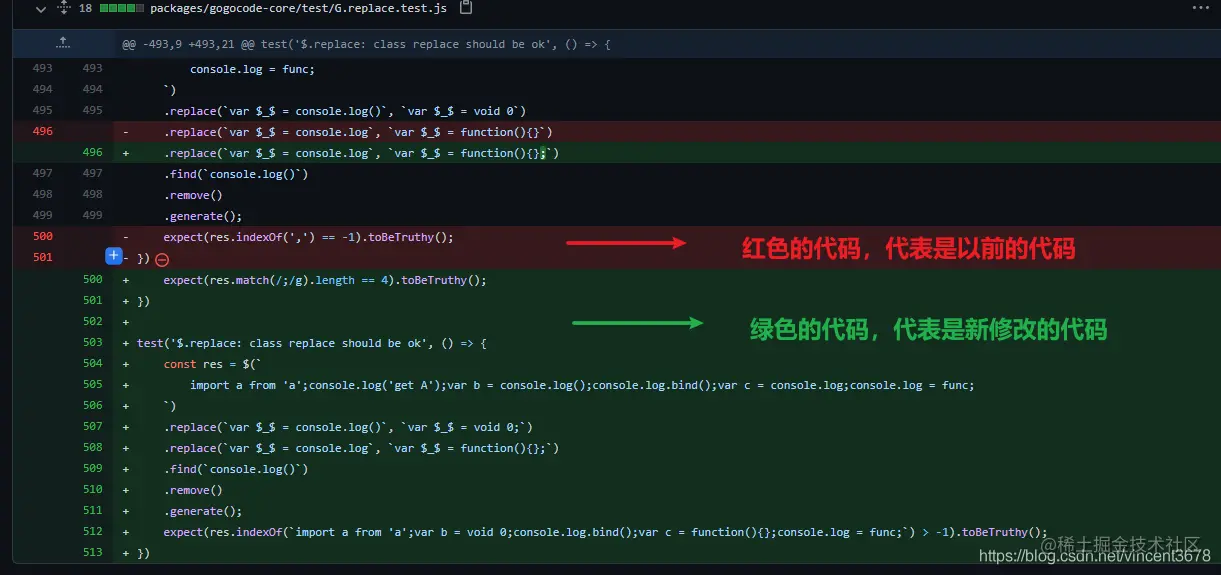Screen dimensions: 1221x575
Task: Click added 'test('$.replace: class replace...' on line 503
Action: [311, 343]
